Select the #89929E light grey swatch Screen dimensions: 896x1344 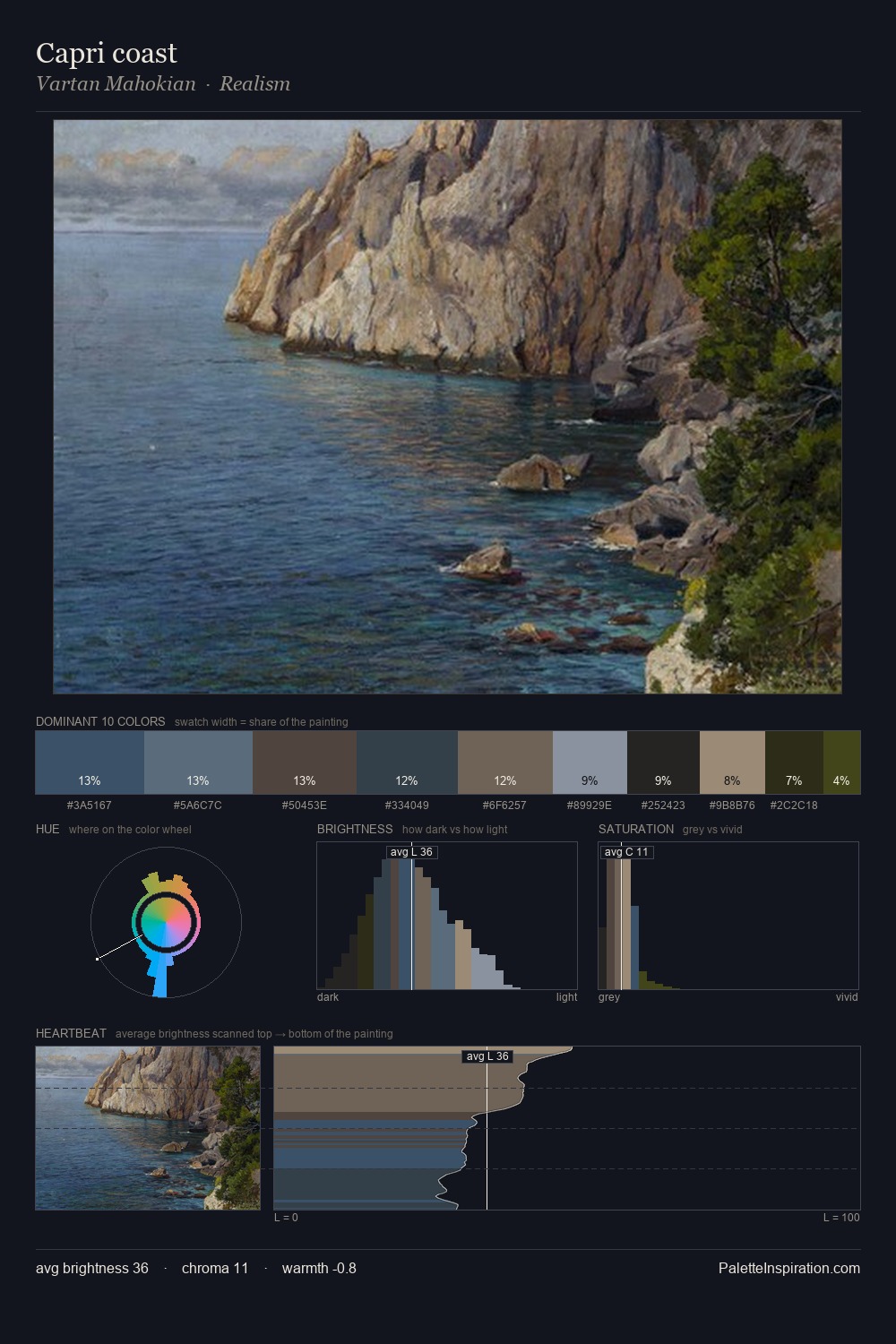(590, 762)
